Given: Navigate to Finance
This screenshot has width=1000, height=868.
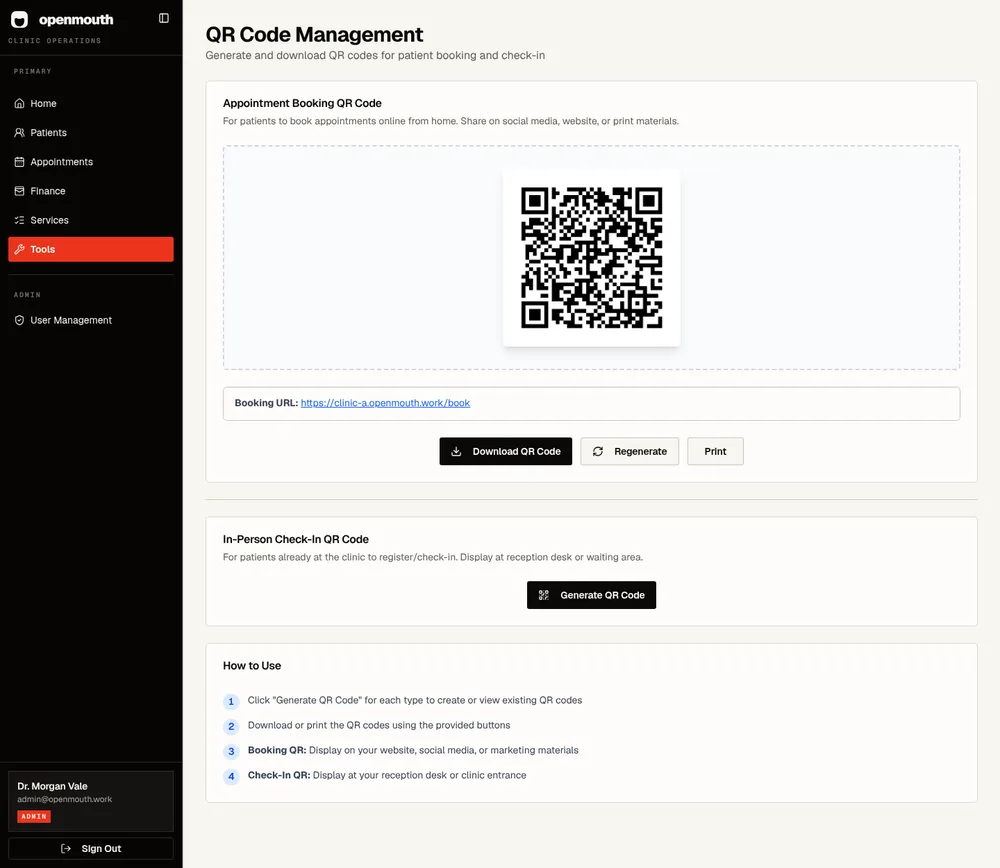Looking at the screenshot, I should click(91, 191).
